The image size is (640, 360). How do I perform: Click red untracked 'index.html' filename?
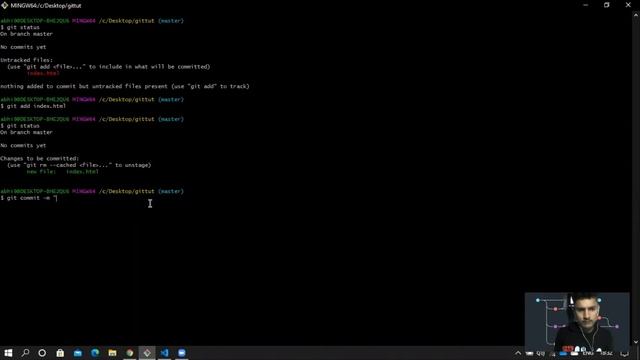[x=43, y=73]
